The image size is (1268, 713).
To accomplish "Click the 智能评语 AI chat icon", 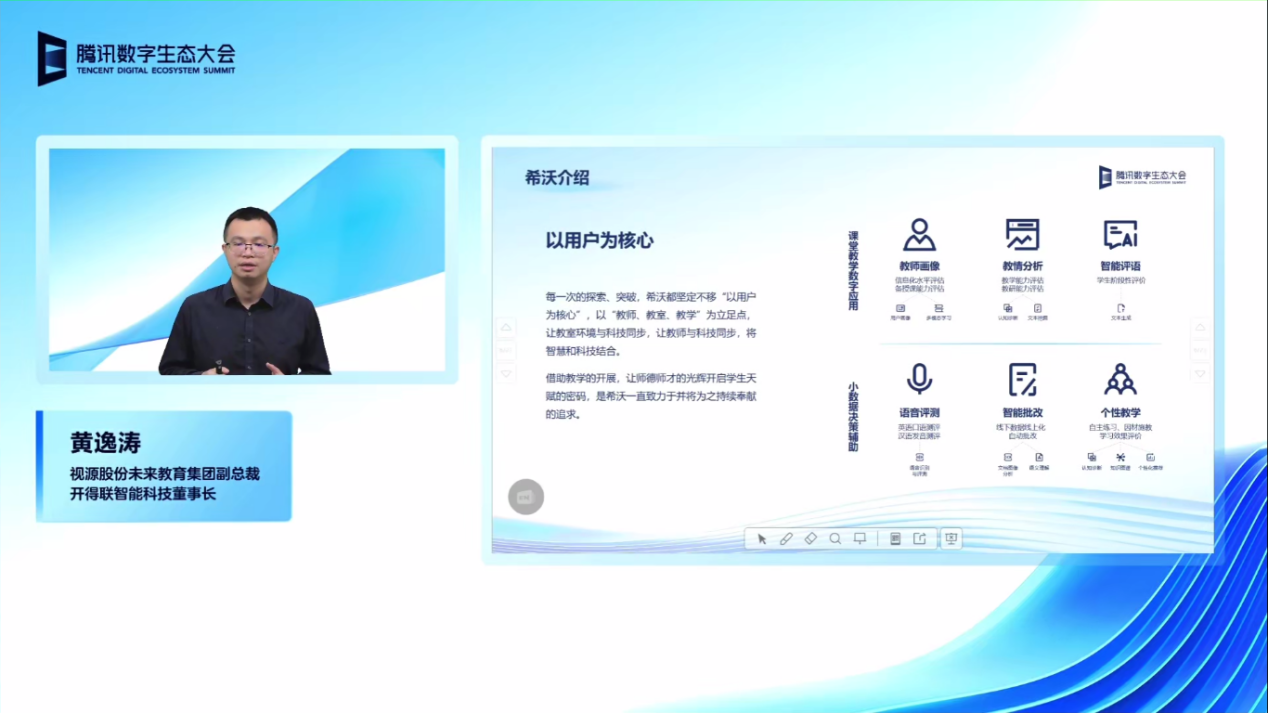I will point(1120,235).
